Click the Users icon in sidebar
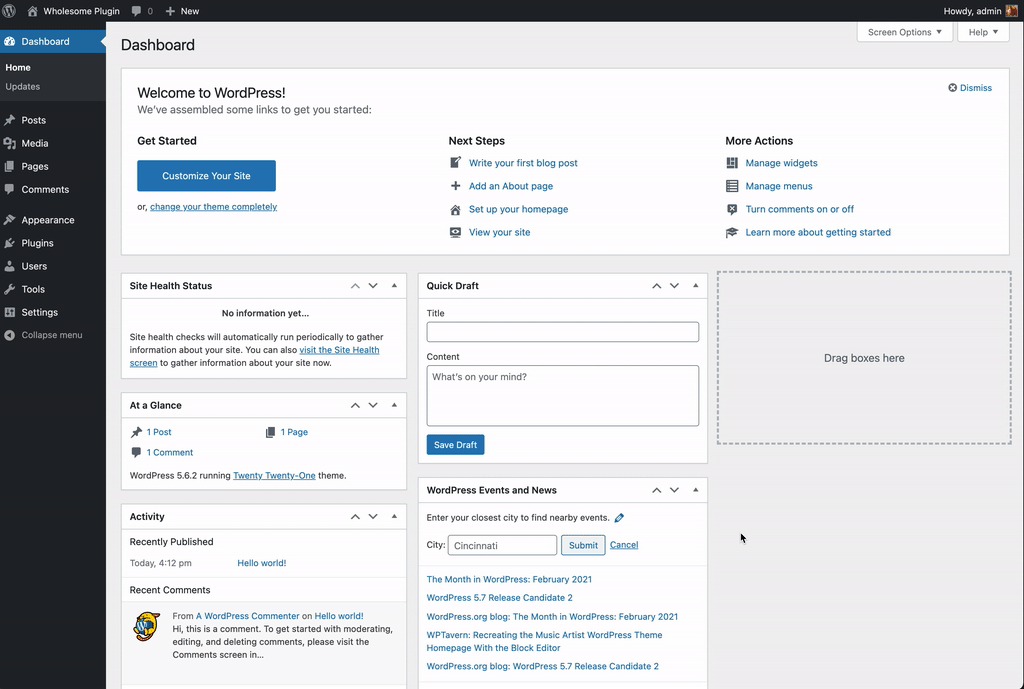Screen dimensions: 1024x689 [x=10, y=266]
